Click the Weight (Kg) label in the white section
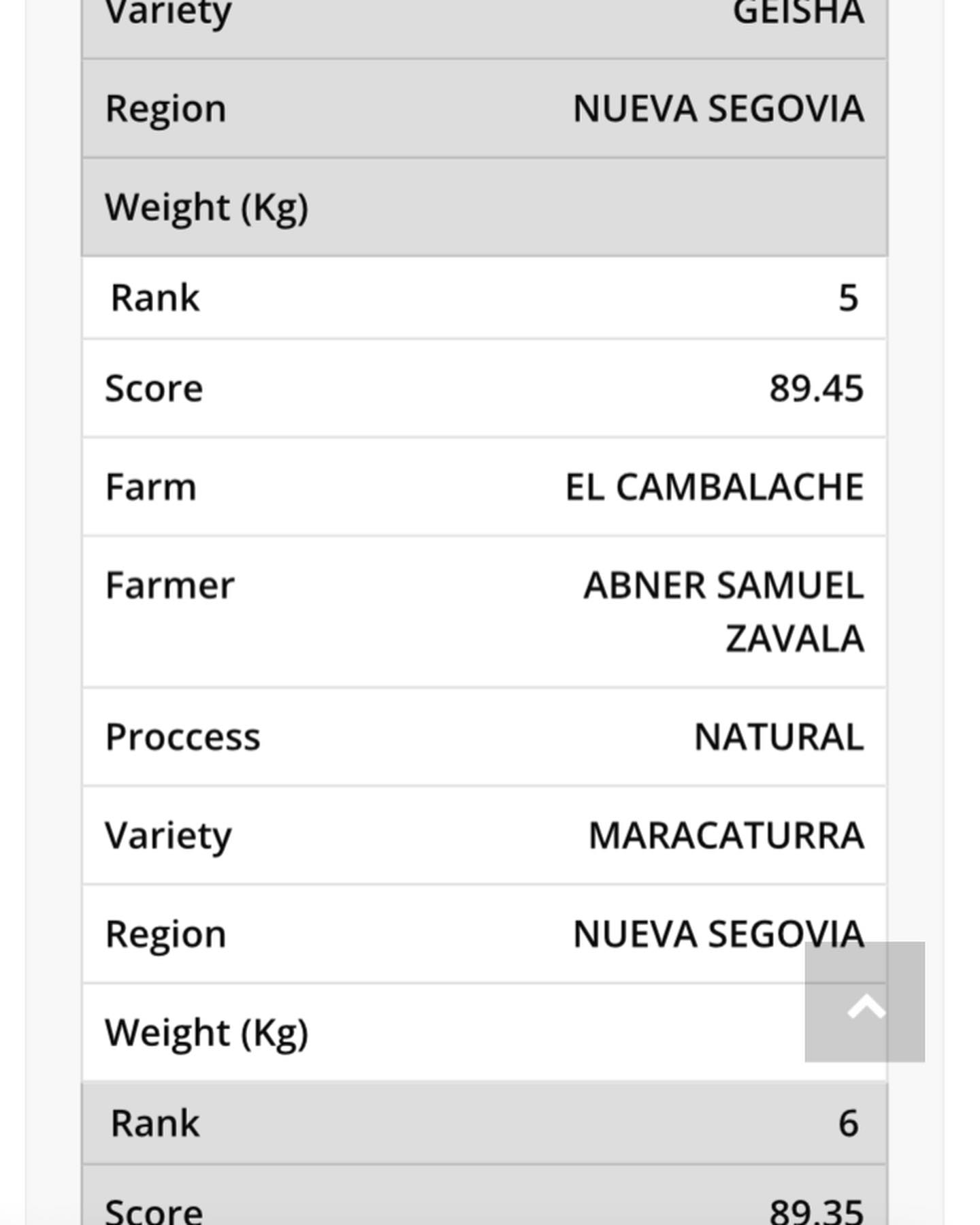The image size is (980, 1225). [x=206, y=1033]
